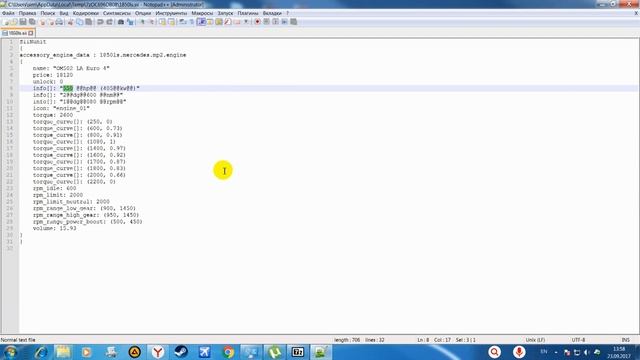Open the Макросы menu
640x360 pixels.
pyautogui.click(x=202, y=13)
